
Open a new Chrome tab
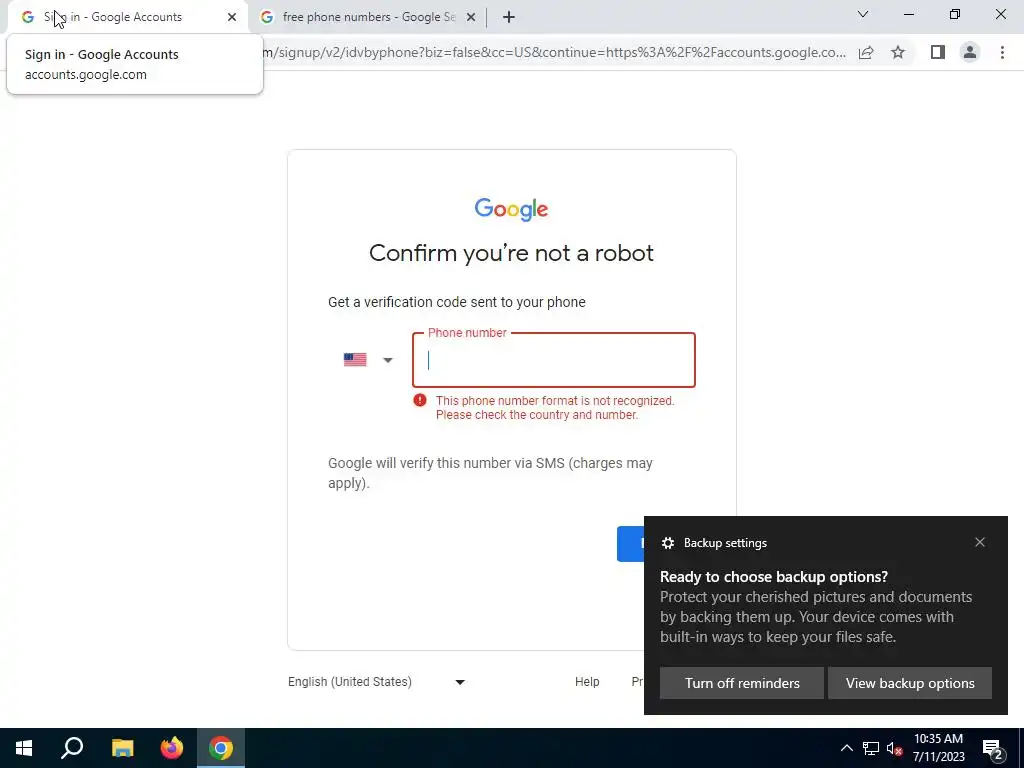(x=509, y=17)
